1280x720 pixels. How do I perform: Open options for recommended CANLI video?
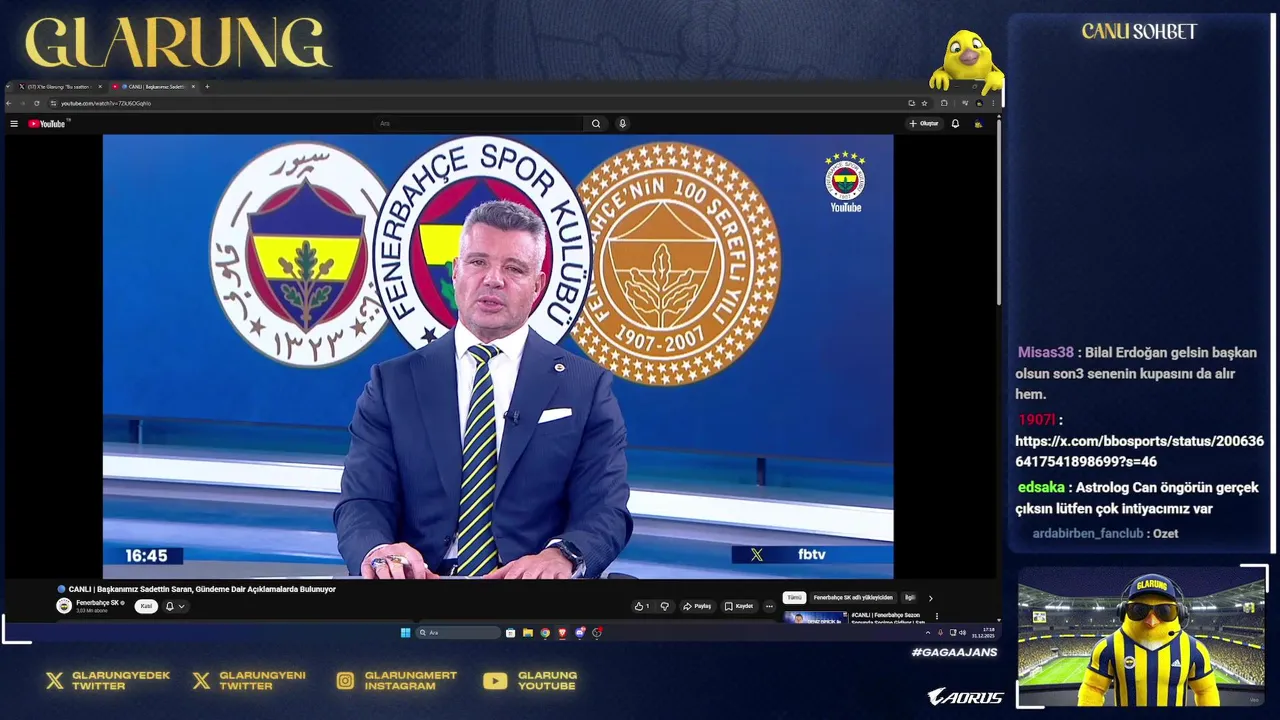pyautogui.click(x=936, y=616)
